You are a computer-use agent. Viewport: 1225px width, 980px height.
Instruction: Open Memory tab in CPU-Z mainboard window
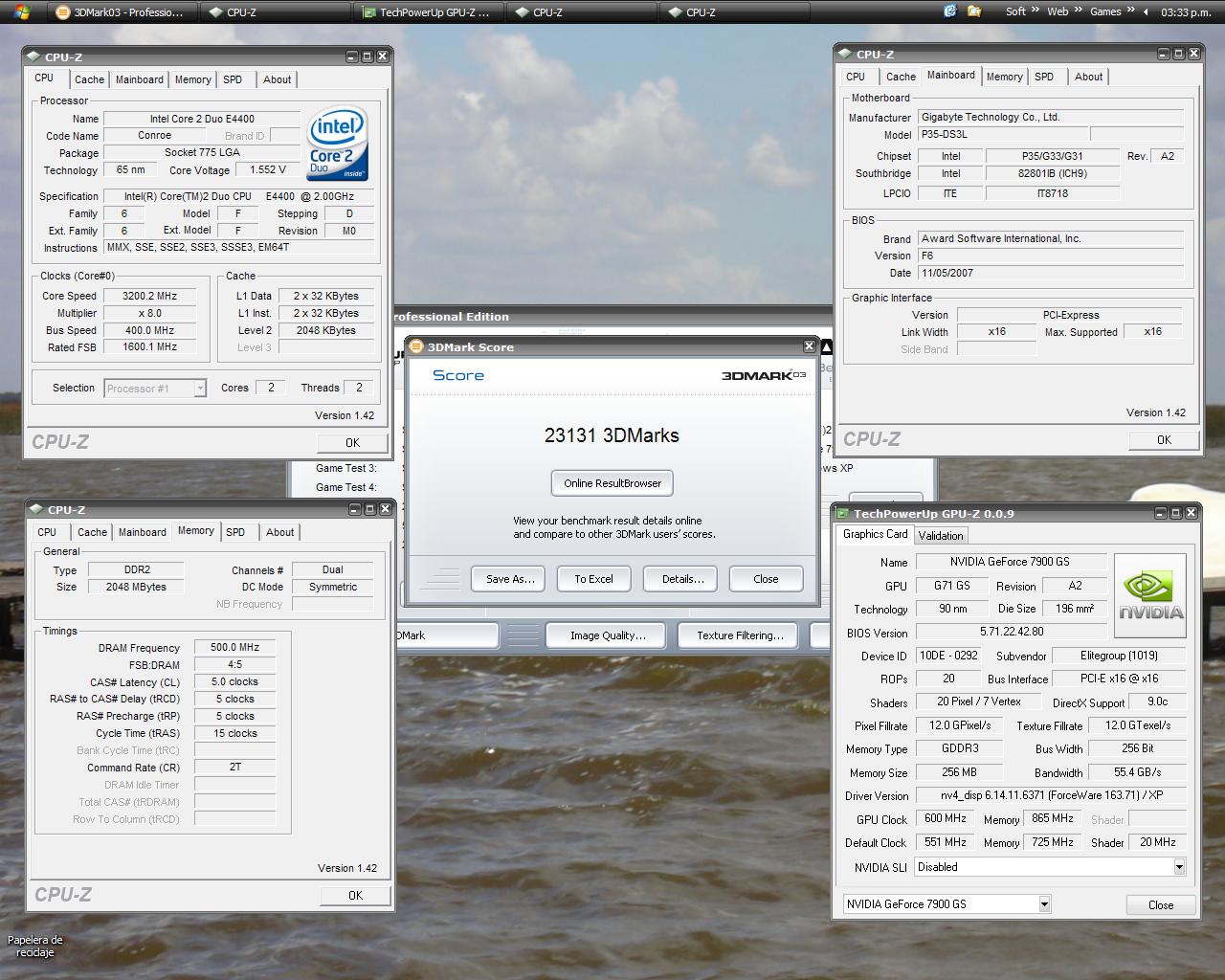point(1004,77)
